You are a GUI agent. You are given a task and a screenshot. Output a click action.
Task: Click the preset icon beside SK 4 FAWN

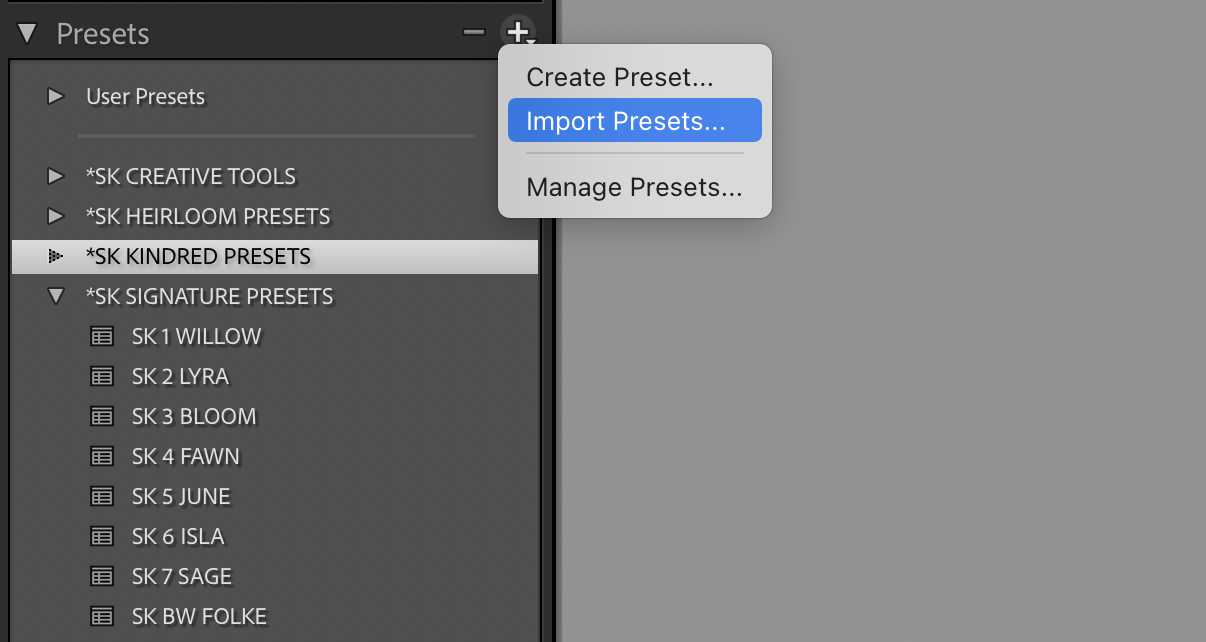(x=102, y=457)
